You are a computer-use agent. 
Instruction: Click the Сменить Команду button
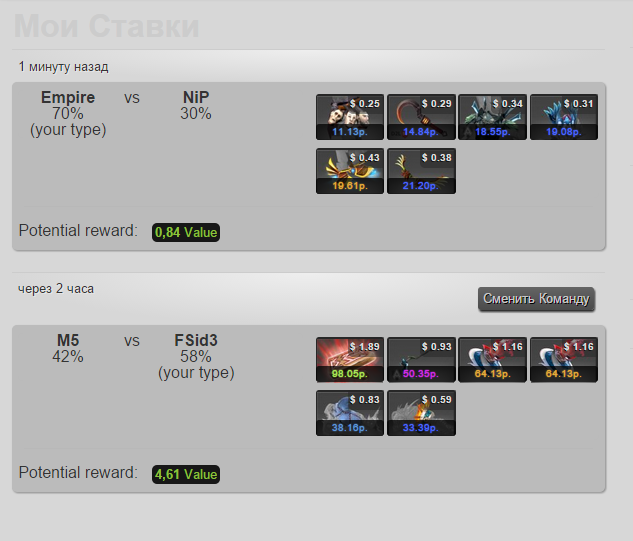[x=536, y=299]
